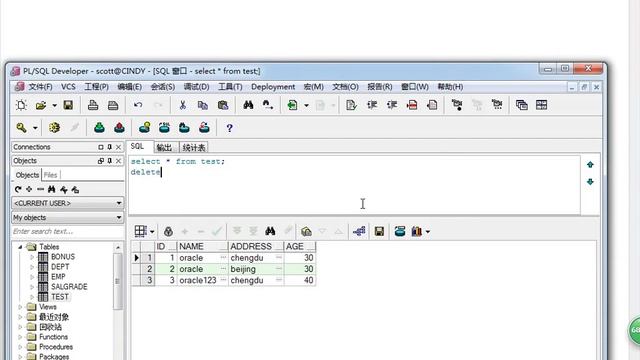Select the EMP table in tree

click(58, 277)
